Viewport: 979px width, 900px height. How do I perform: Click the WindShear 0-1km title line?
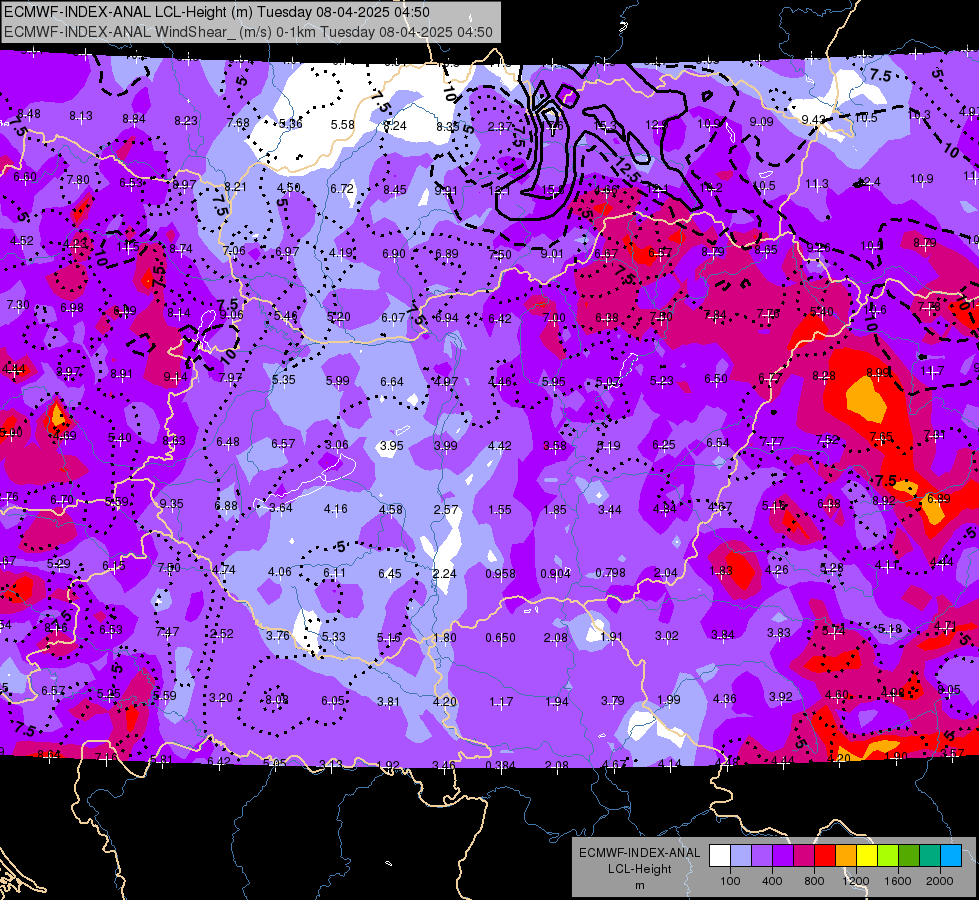pyautogui.click(x=248, y=32)
